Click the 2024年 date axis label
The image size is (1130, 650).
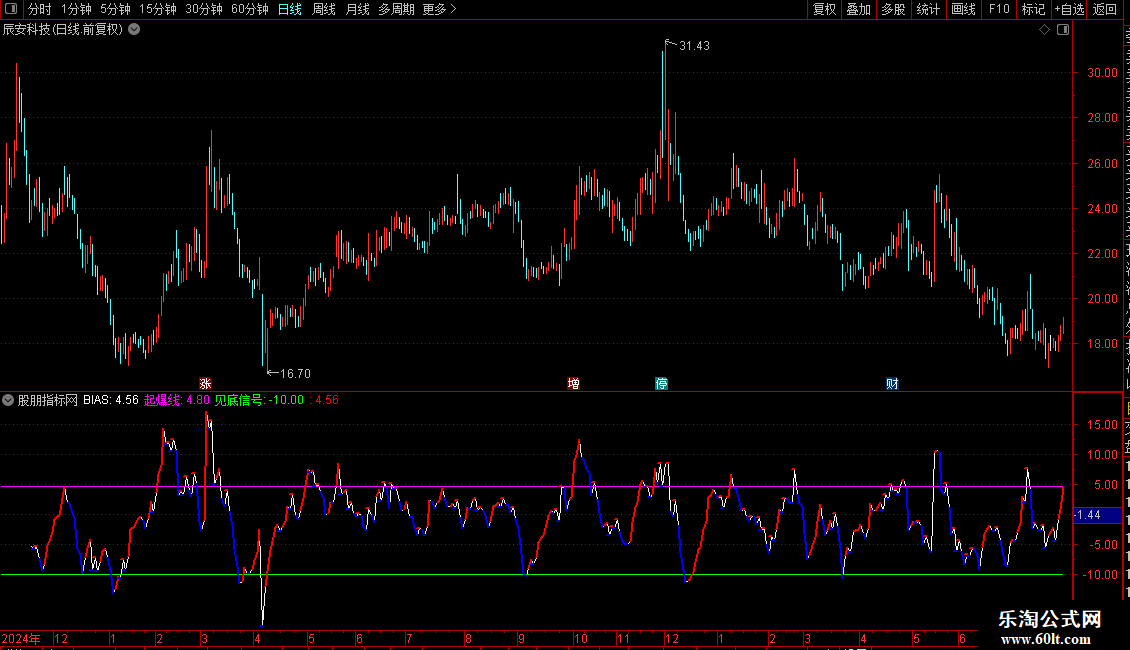click(21, 638)
